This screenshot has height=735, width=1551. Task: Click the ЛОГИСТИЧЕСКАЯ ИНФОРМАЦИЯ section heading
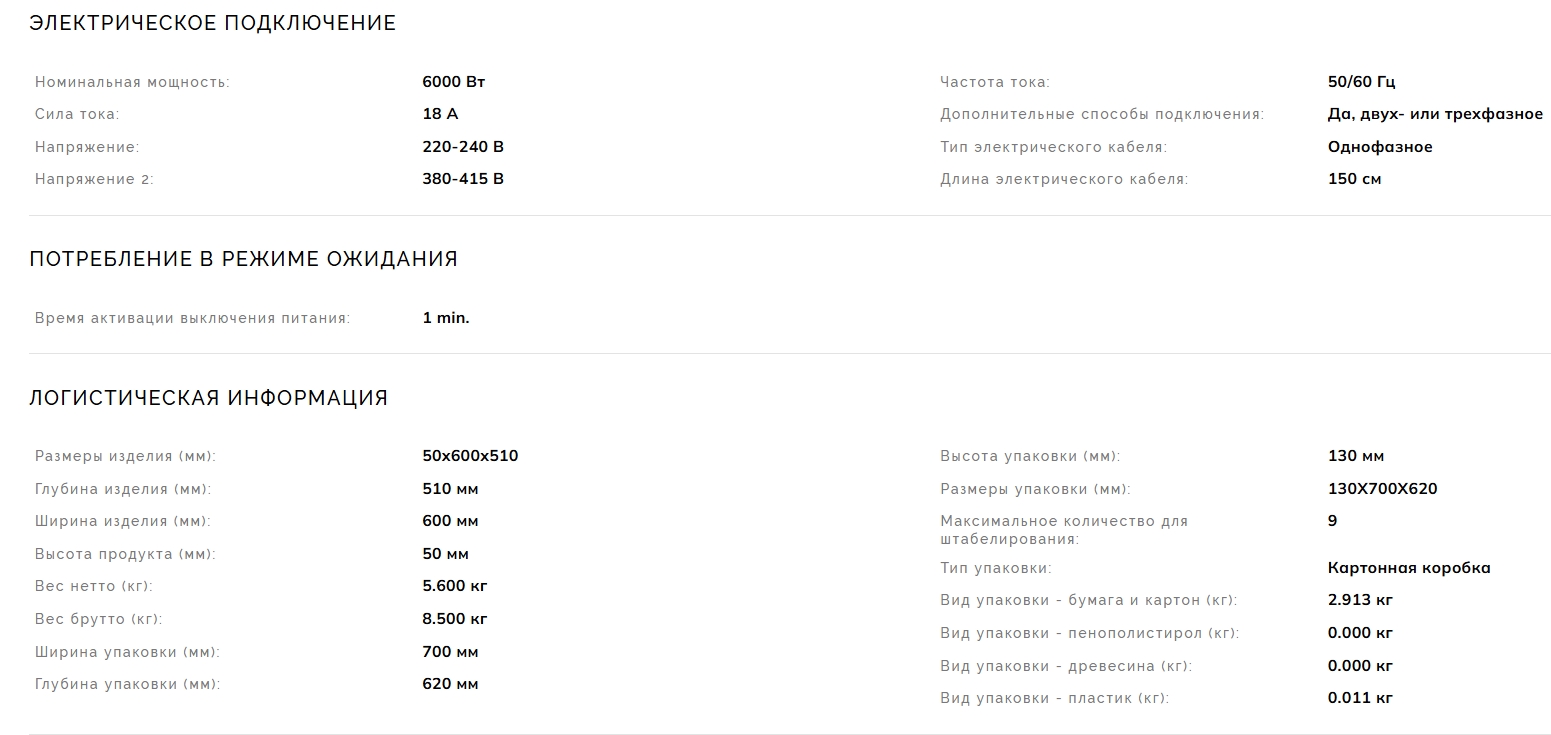pos(208,398)
